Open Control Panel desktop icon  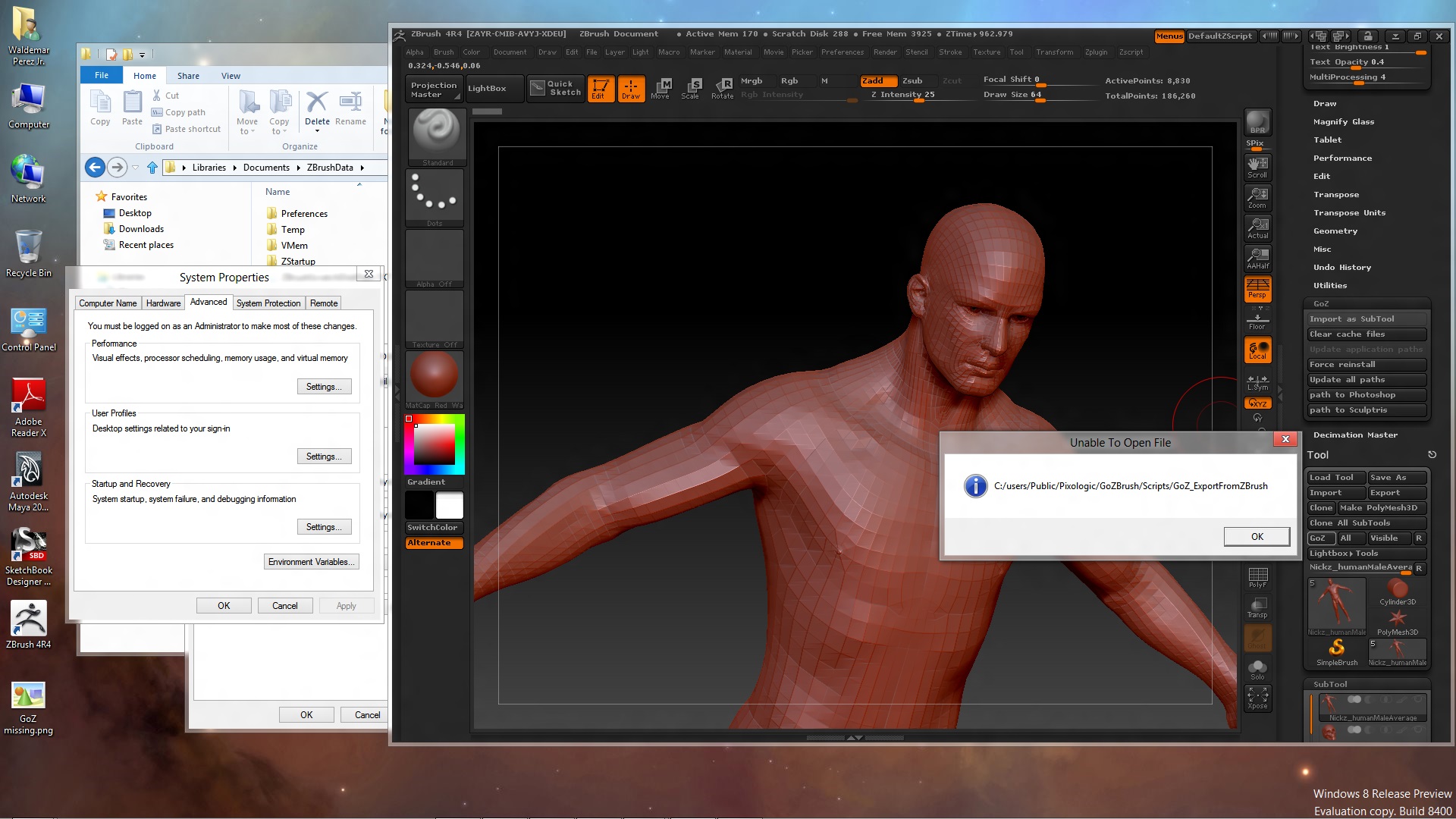coord(28,329)
